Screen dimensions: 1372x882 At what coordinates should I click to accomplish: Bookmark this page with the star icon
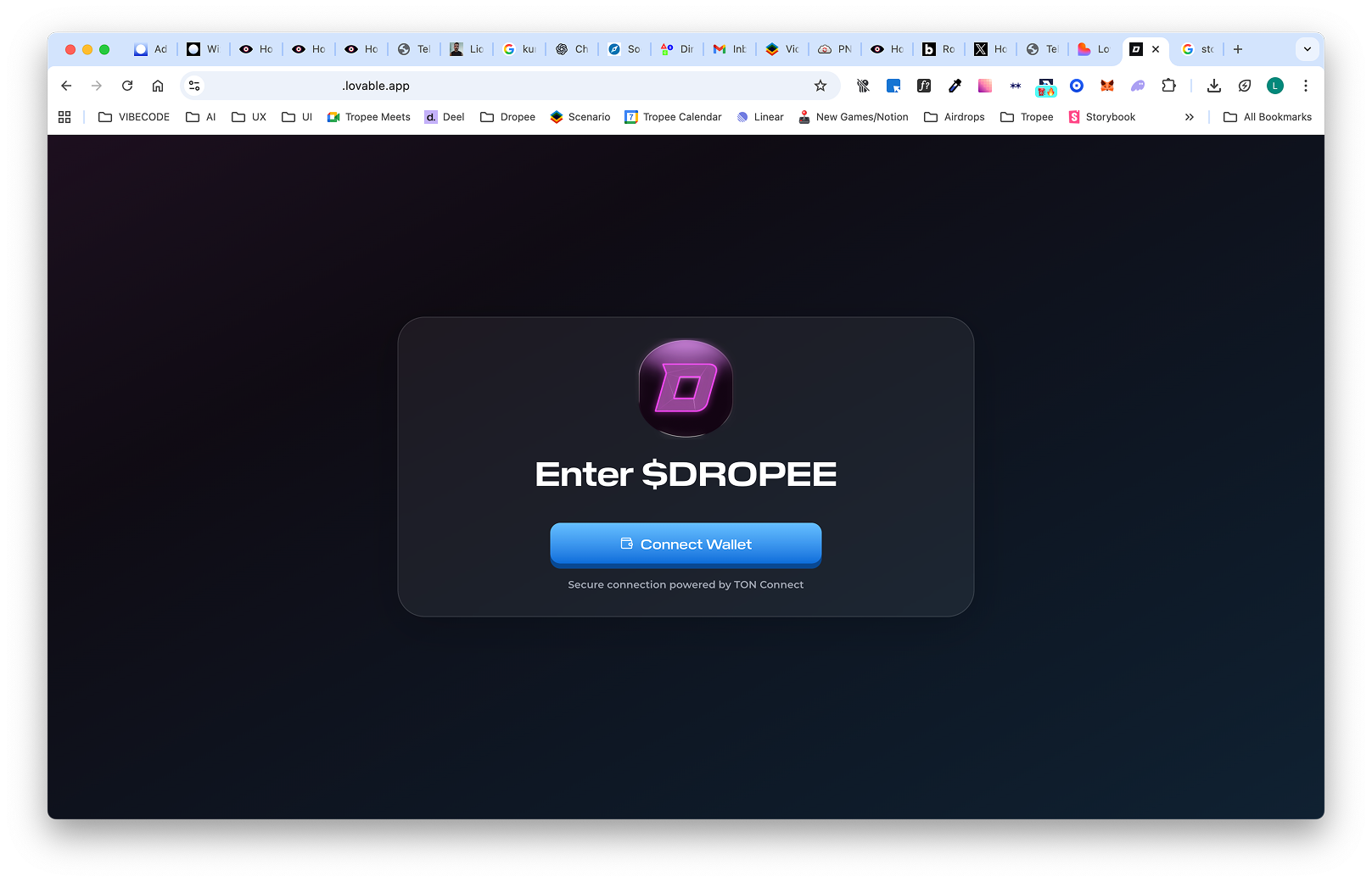point(820,86)
